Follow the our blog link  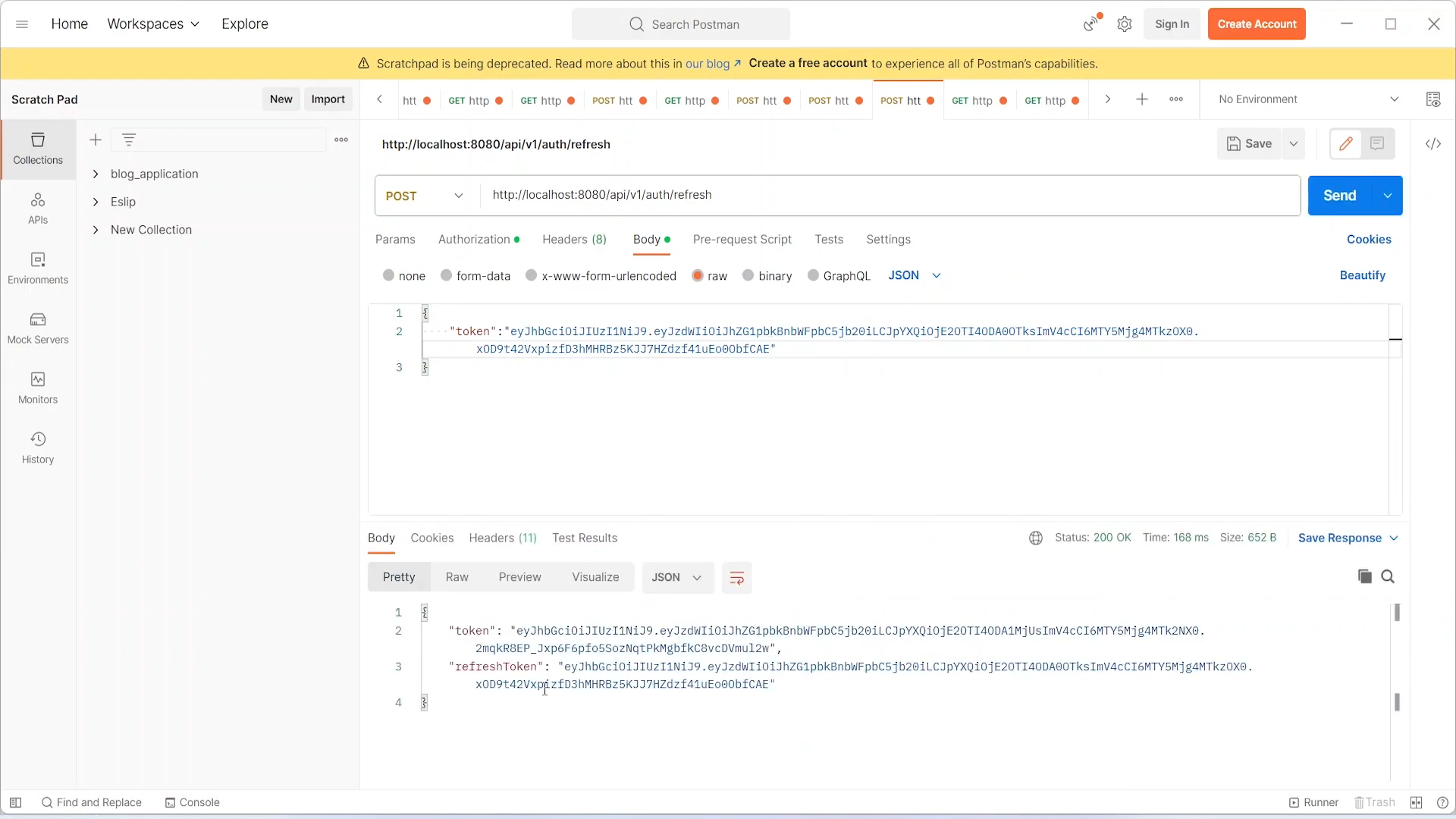tap(713, 64)
